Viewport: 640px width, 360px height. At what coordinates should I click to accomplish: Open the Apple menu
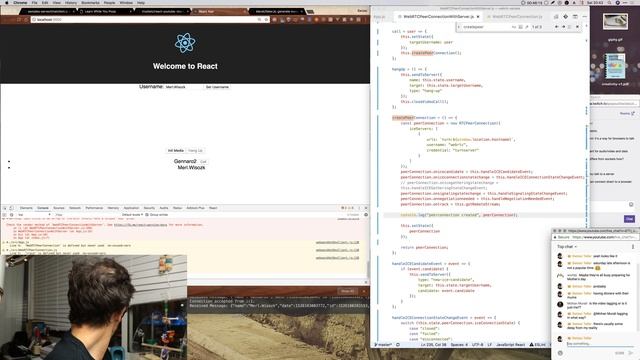pos(7,2)
